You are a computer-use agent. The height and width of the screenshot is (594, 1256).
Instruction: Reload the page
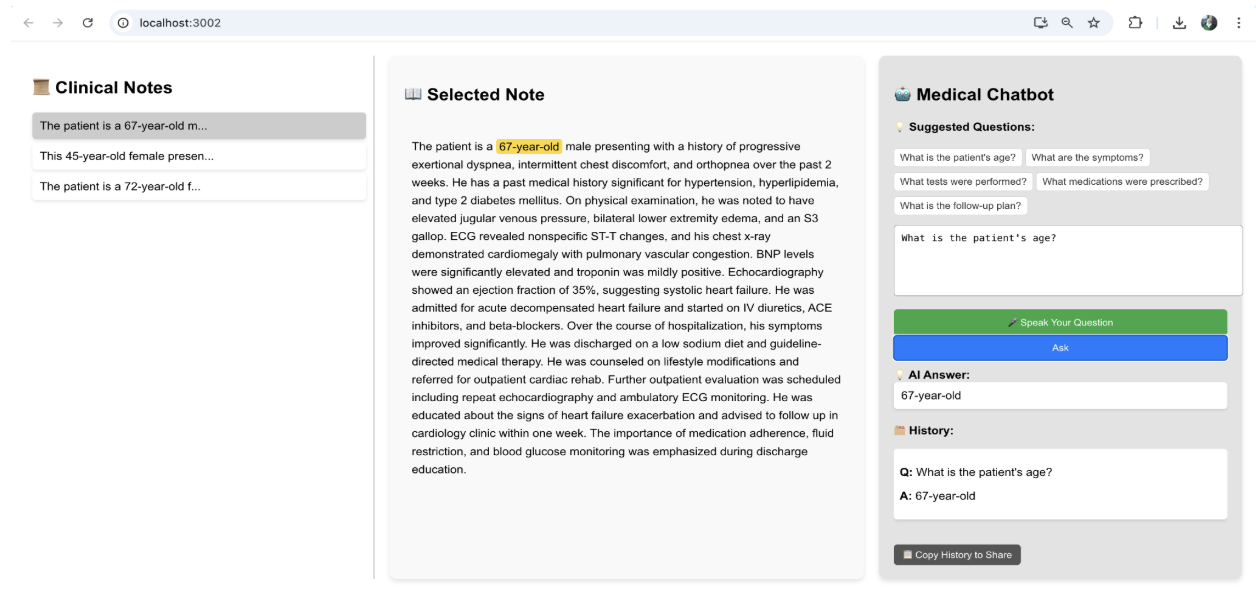tap(87, 23)
